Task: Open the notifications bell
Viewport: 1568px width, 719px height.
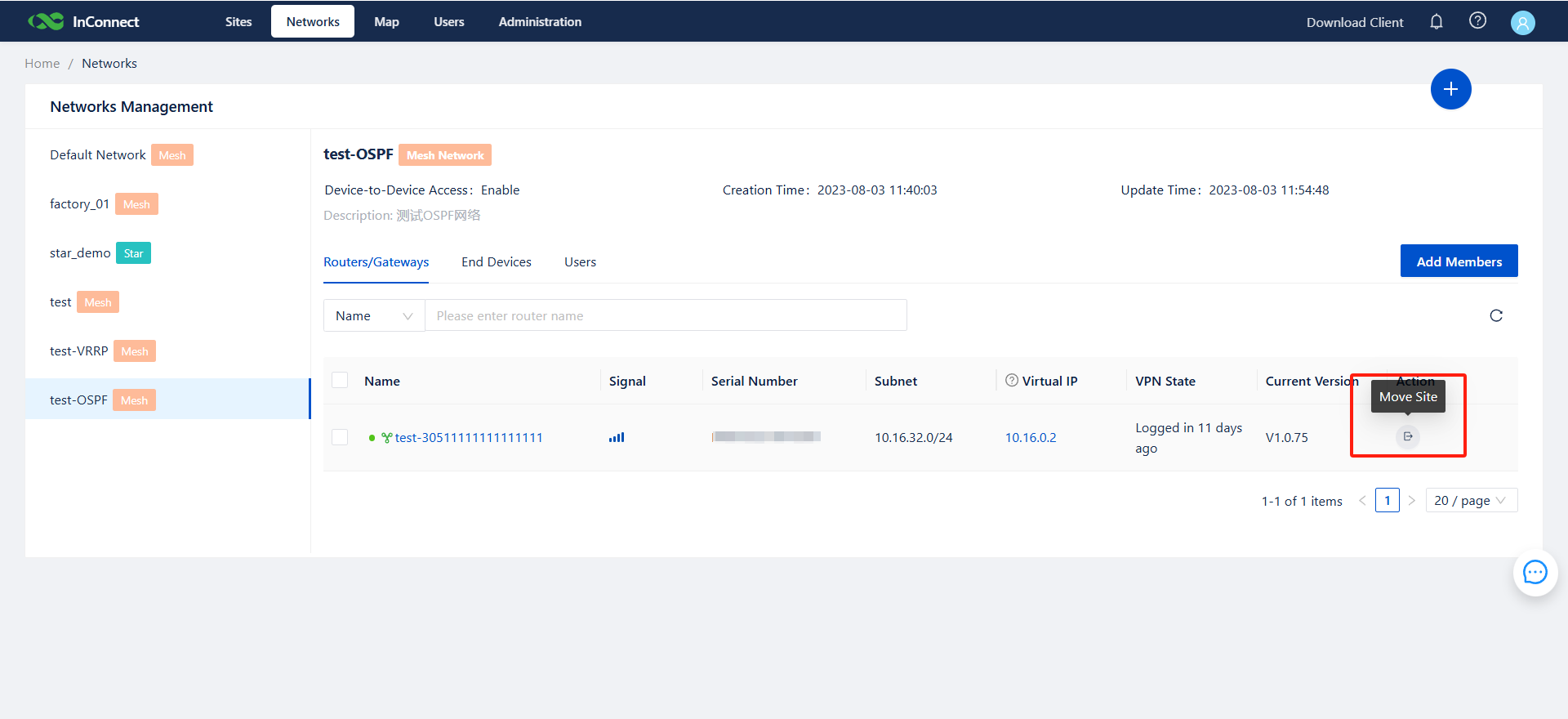Action: coord(1437,22)
